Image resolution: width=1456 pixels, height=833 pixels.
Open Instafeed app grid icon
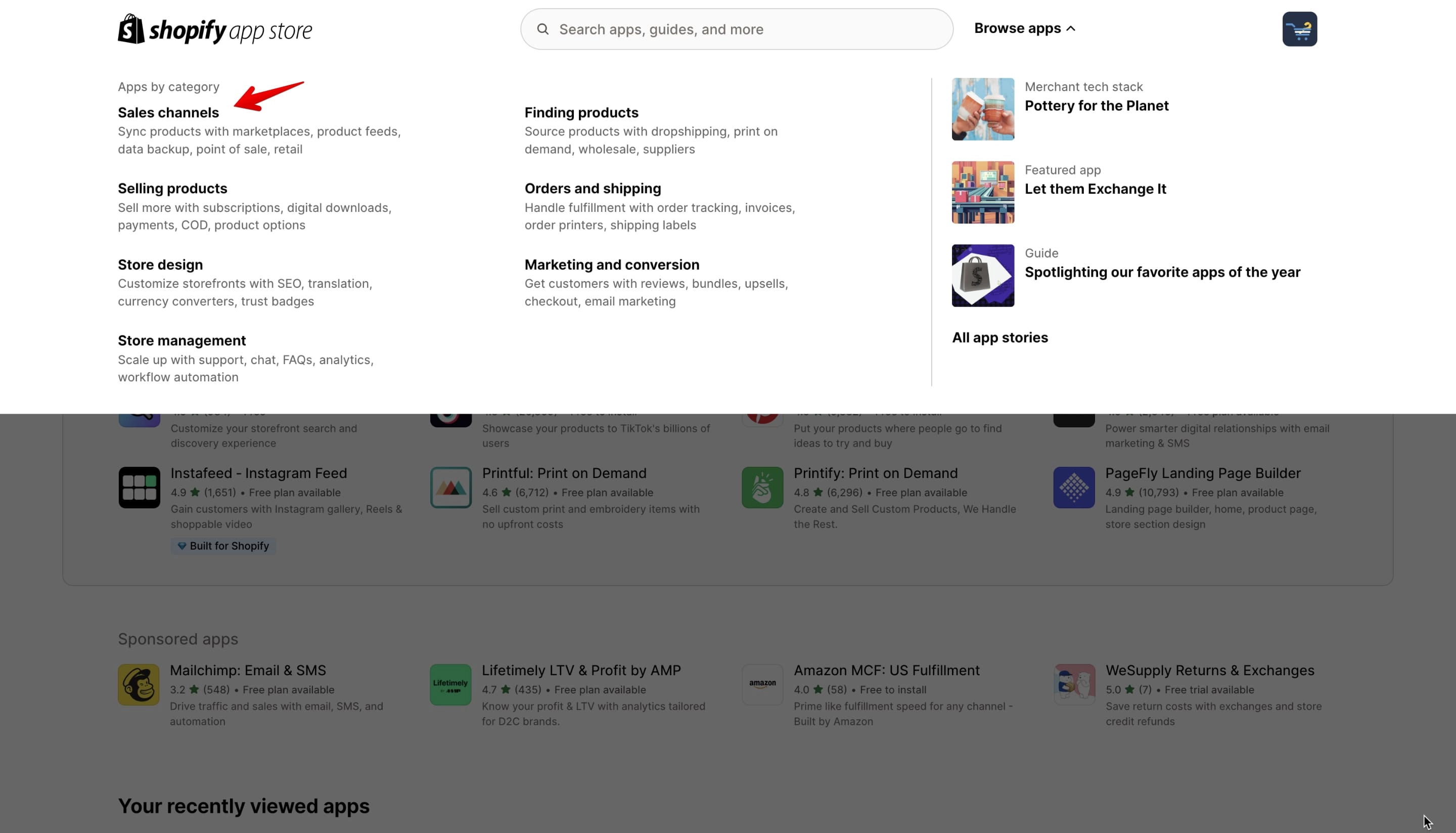click(139, 488)
